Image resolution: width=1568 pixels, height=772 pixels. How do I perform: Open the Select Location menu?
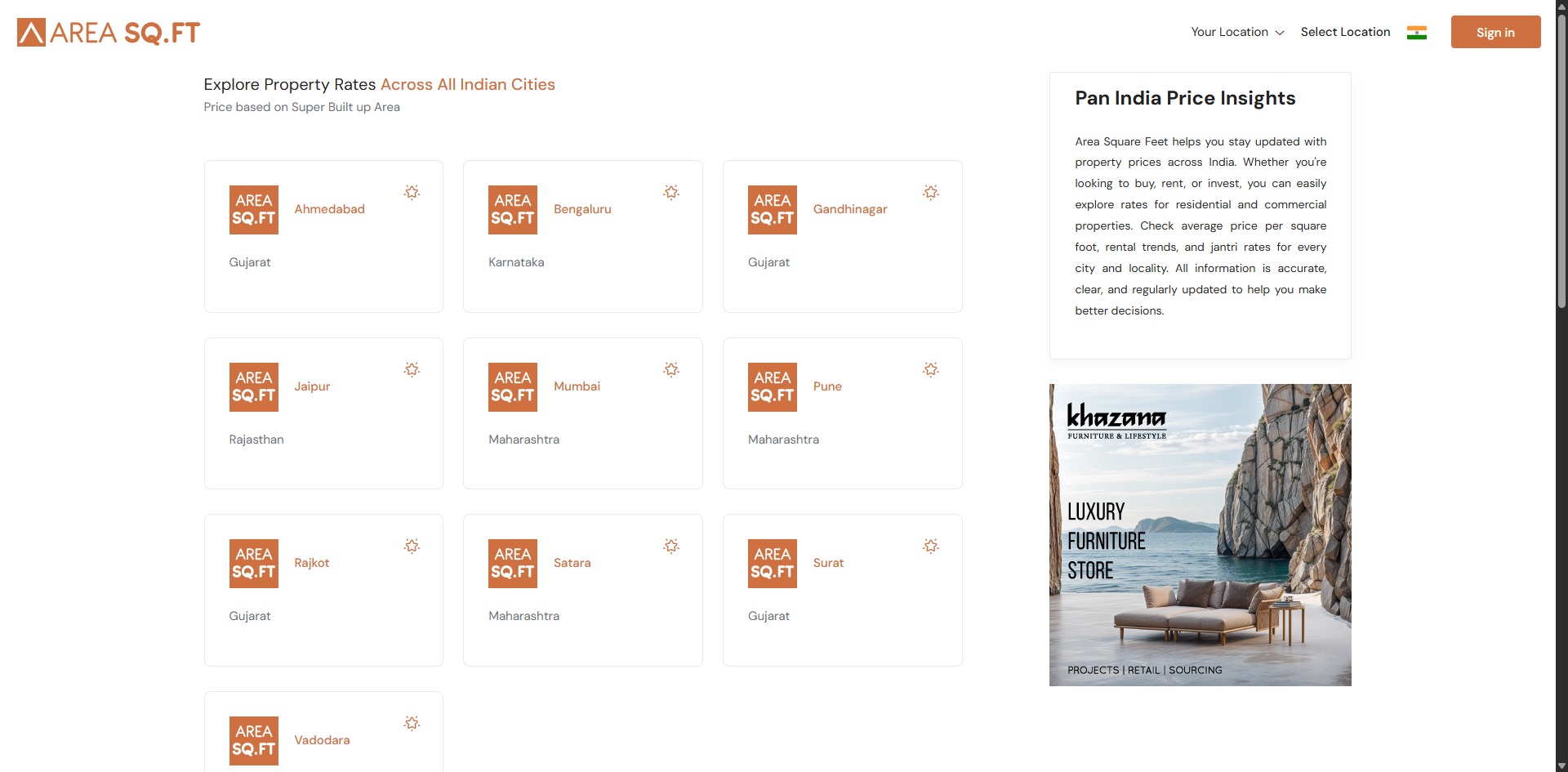coord(1345,32)
